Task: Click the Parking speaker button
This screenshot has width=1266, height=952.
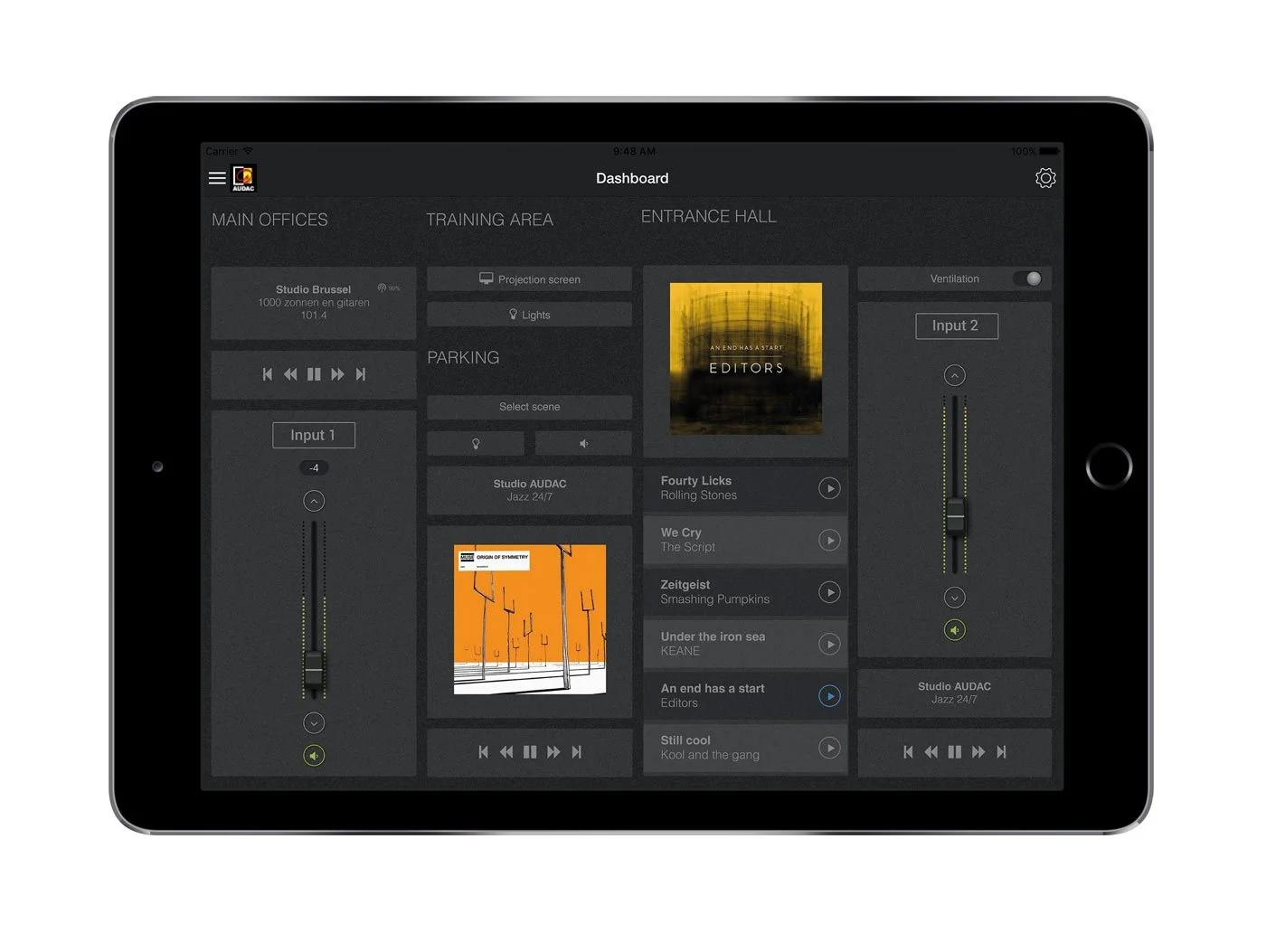Action: [x=583, y=443]
